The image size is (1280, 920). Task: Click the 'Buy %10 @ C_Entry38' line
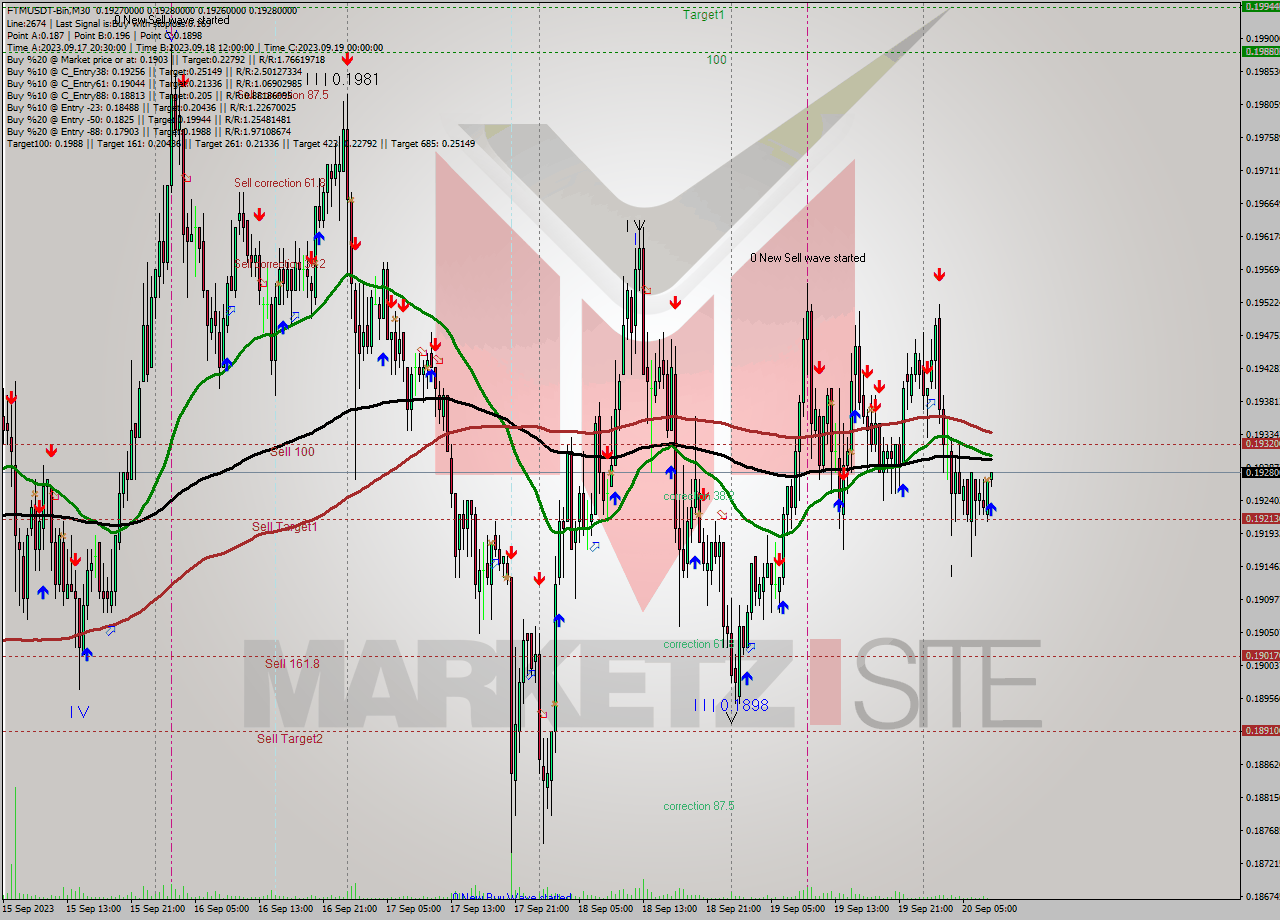(x=154, y=71)
